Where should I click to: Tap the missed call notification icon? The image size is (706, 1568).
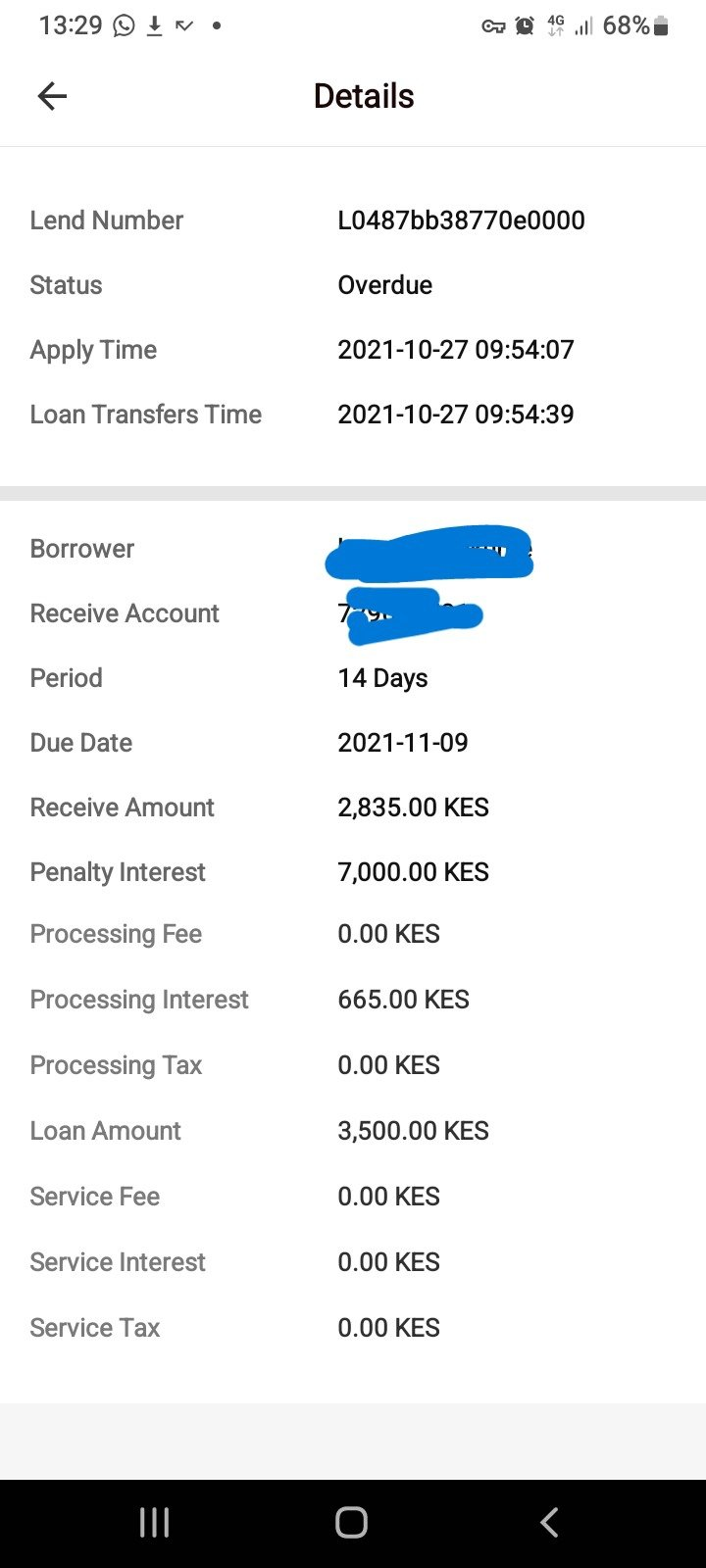(x=184, y=25)
